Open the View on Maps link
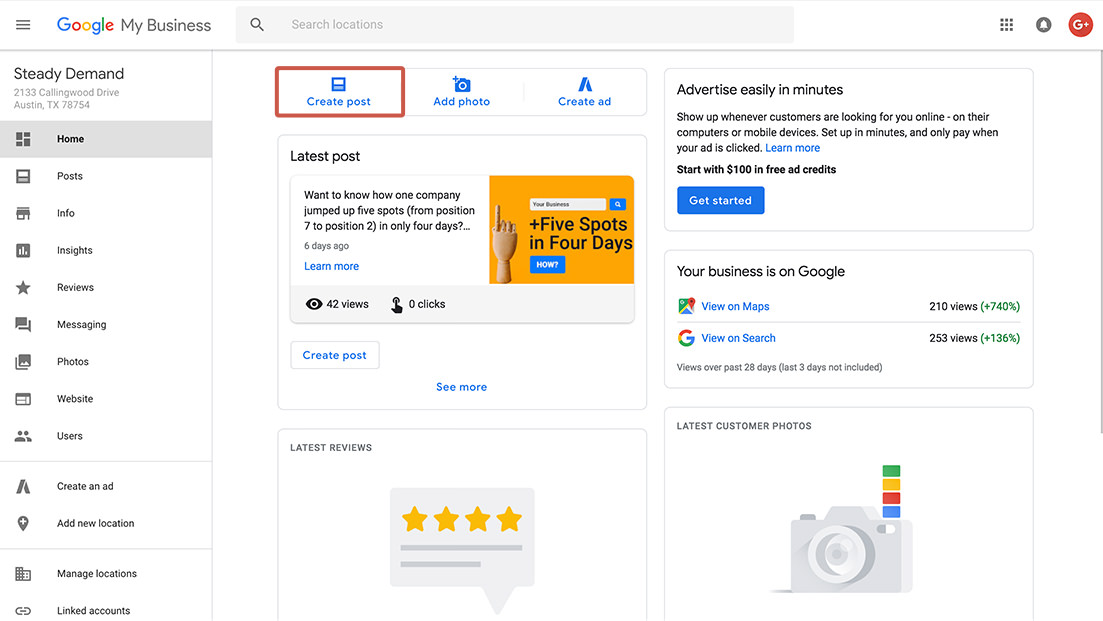The width and height of the screenshot is (1103, 621). click(735, 306)
